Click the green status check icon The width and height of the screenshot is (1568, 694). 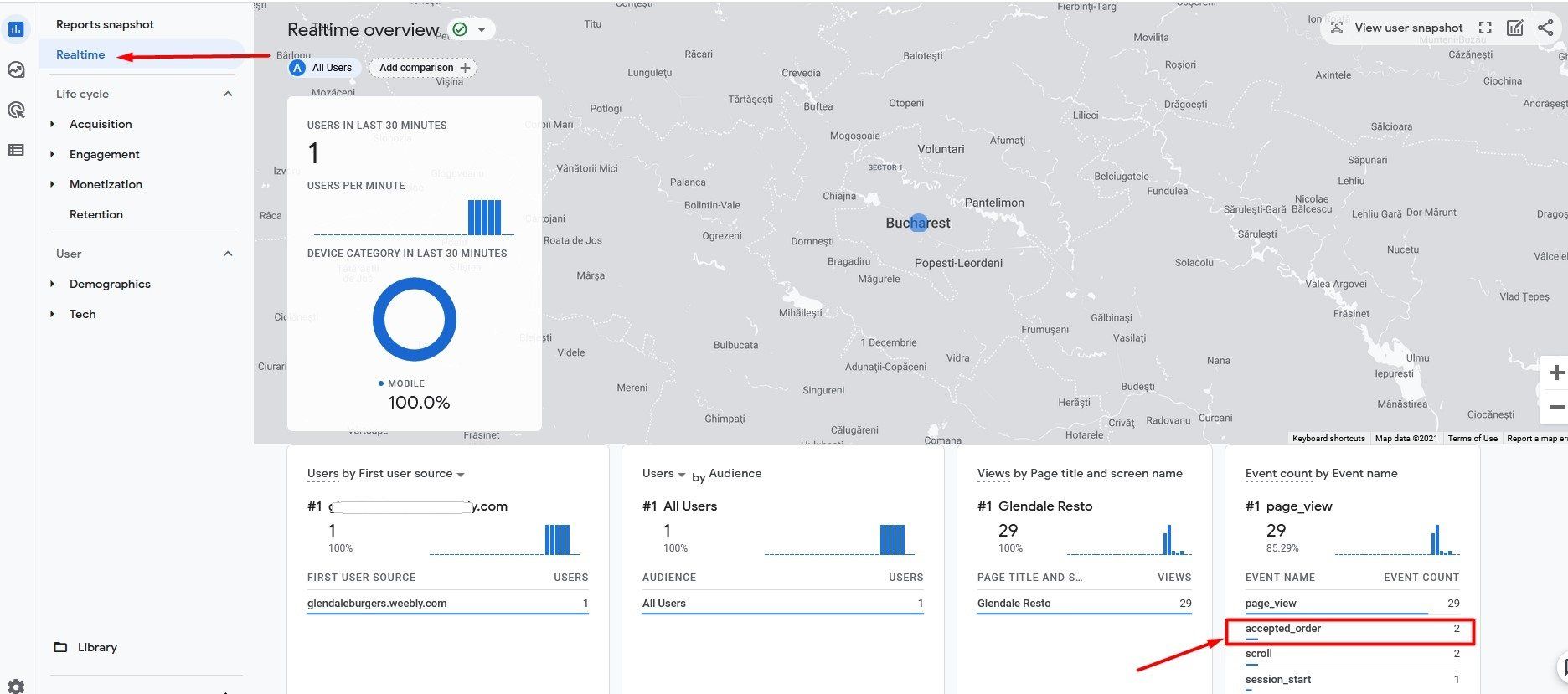[459, 29]
